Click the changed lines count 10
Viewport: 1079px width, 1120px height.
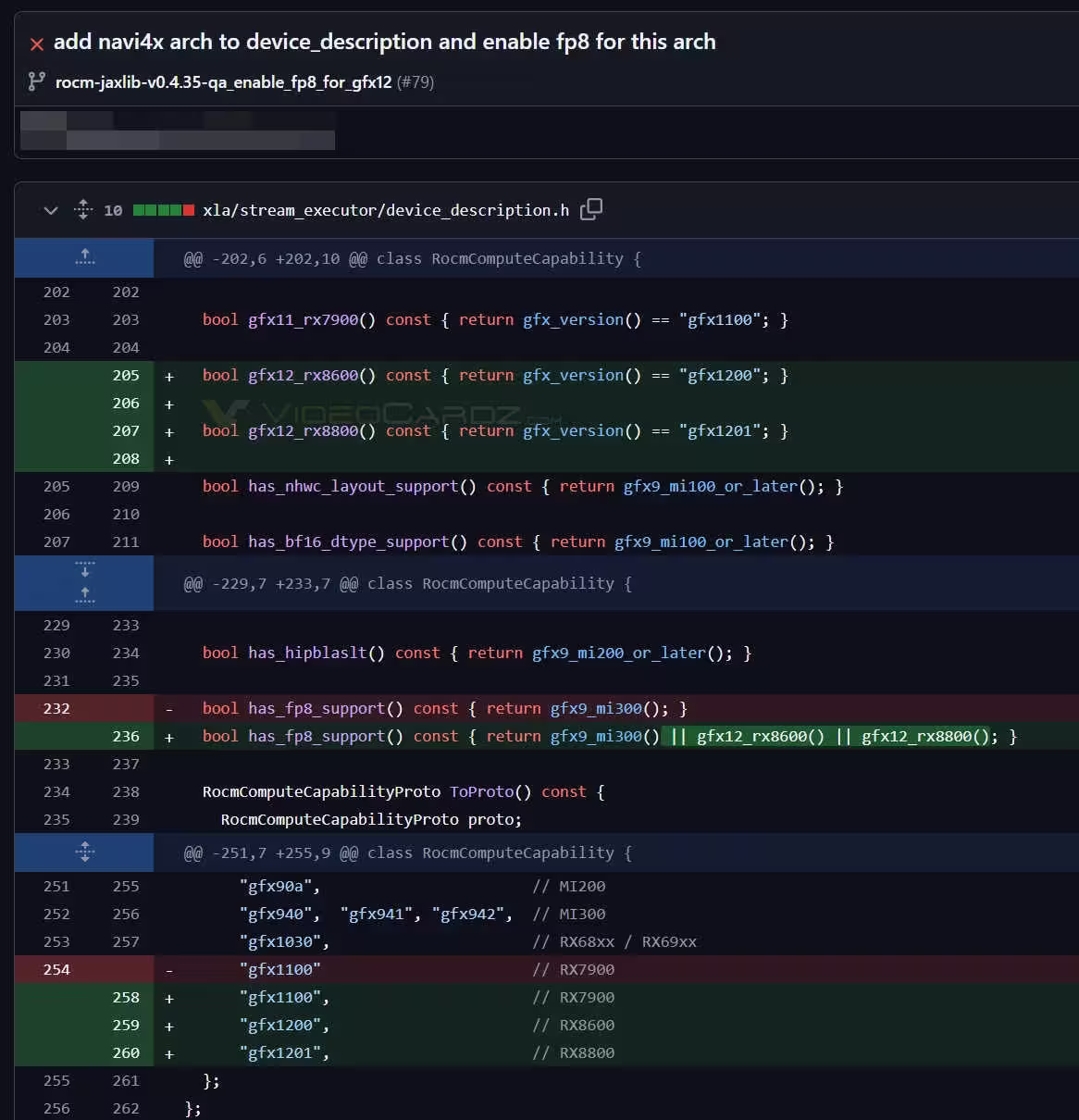click(113, 210)
